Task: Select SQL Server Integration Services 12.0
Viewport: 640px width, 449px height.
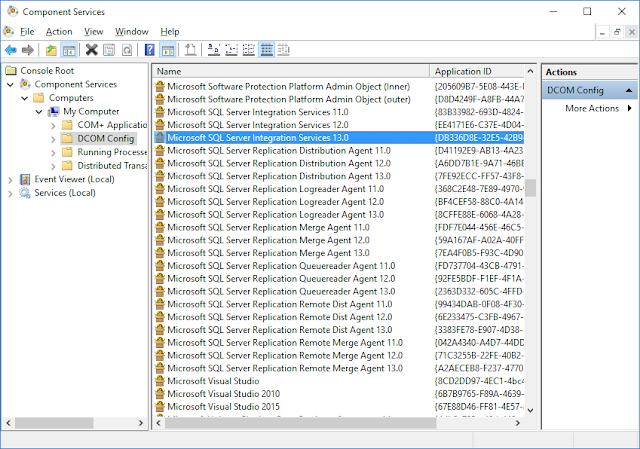Action: pyautogui.click(x=258, y=125)
